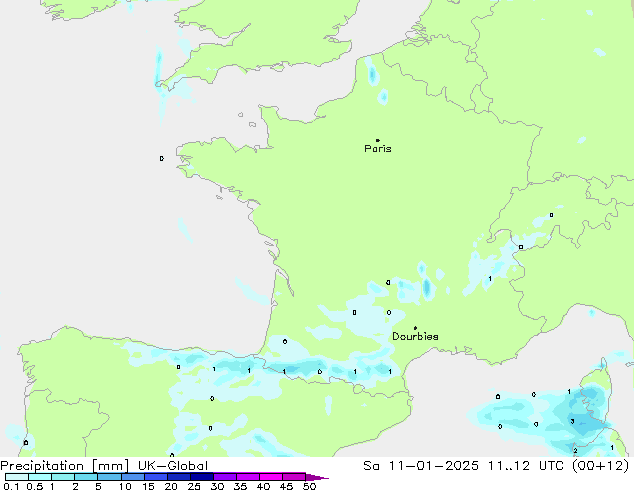The height and width of the screenshot is (490, 634).
Task: Click the legend value '0.5'
Action: [35, 486]
